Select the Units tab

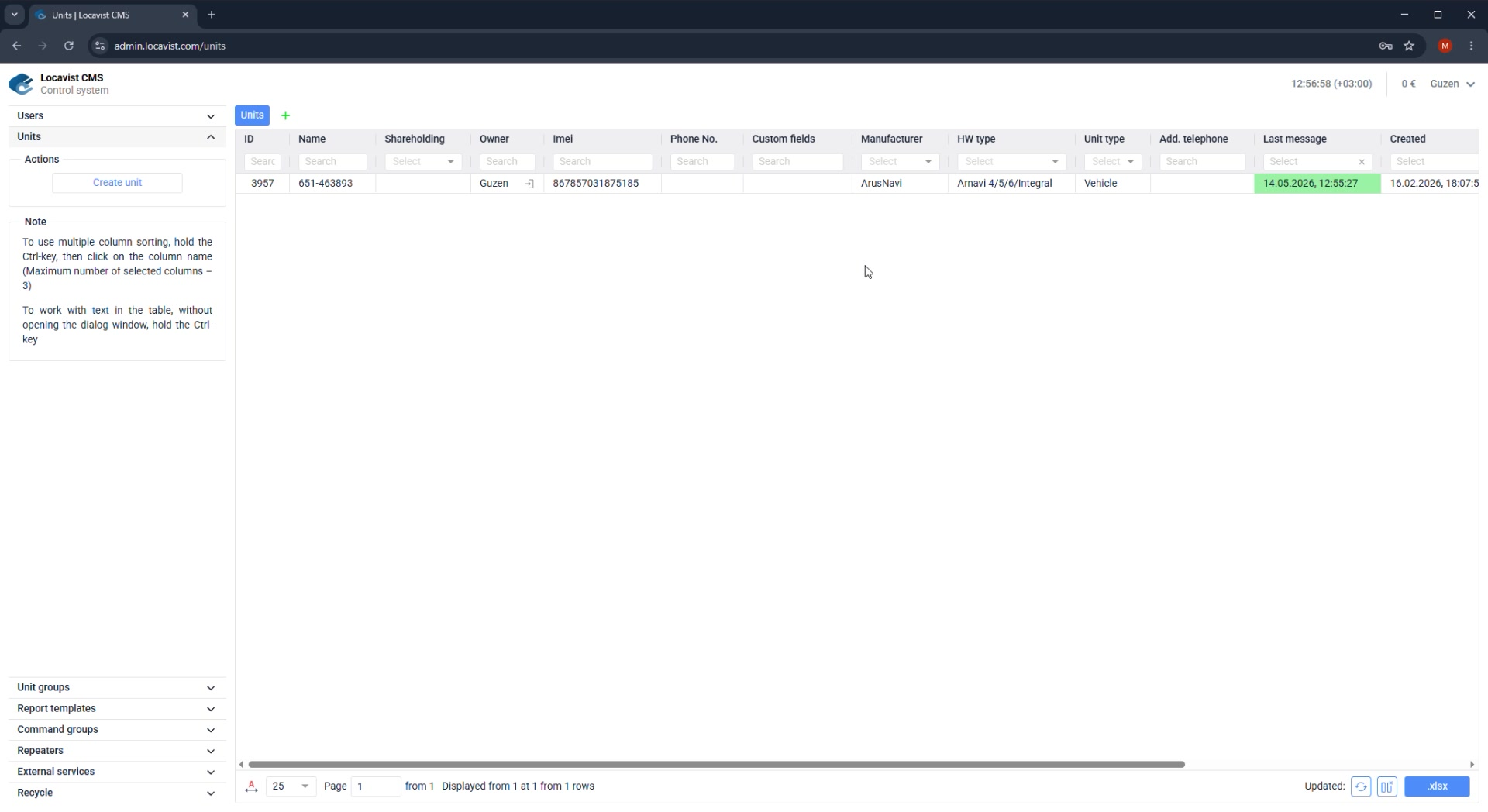coord(252,115)
